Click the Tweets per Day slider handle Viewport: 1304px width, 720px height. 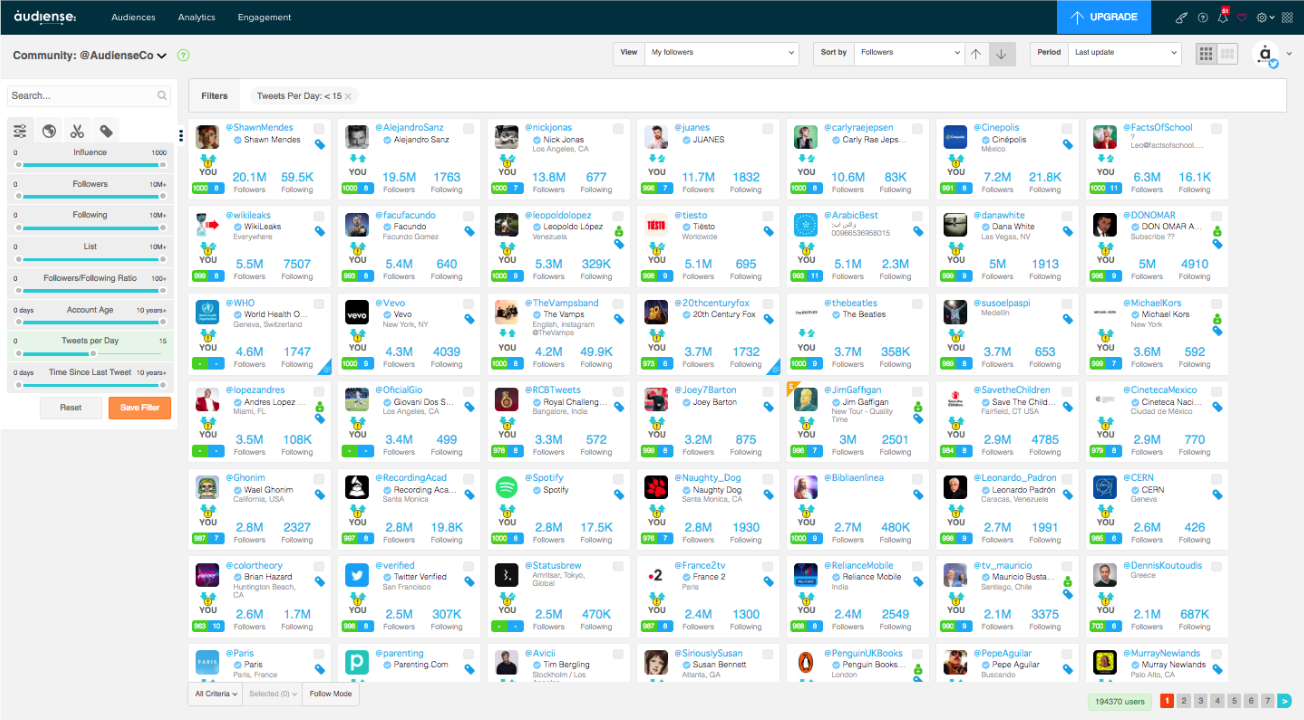pos(95,353)
